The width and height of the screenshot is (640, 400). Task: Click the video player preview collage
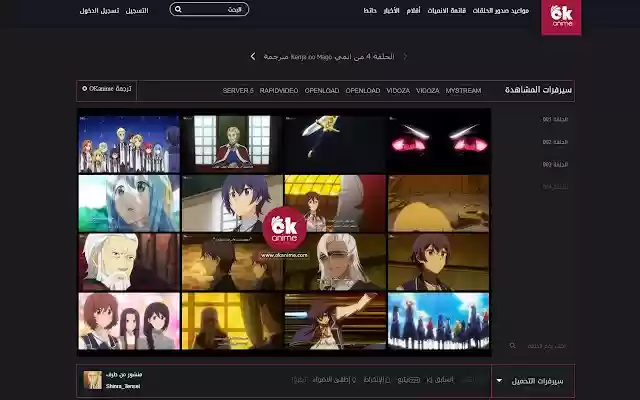284,232
